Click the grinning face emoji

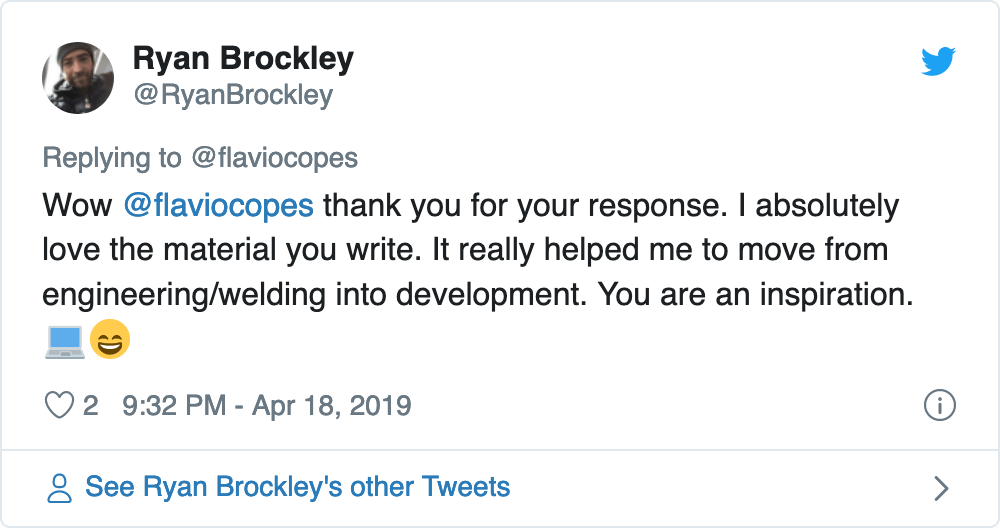tap(110, 343)
